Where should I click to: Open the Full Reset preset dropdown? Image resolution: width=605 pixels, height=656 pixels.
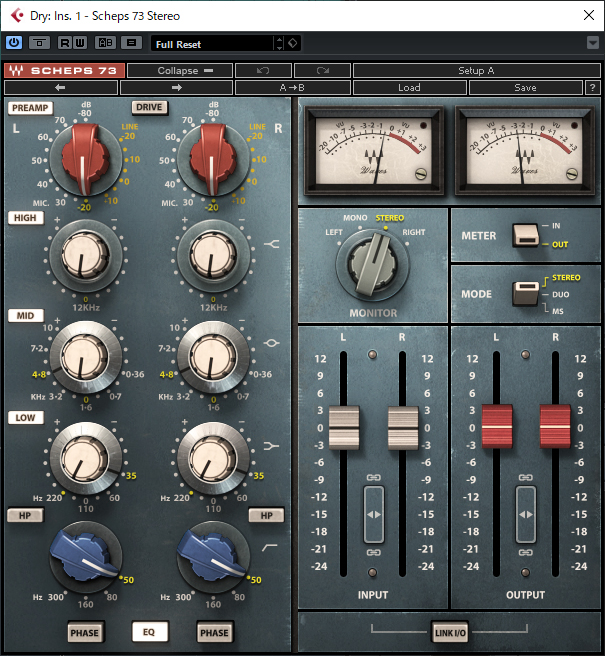(212, 44)
